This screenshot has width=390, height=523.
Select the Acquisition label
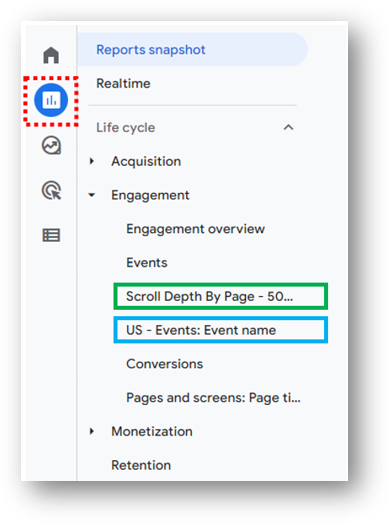click(146, 161)
